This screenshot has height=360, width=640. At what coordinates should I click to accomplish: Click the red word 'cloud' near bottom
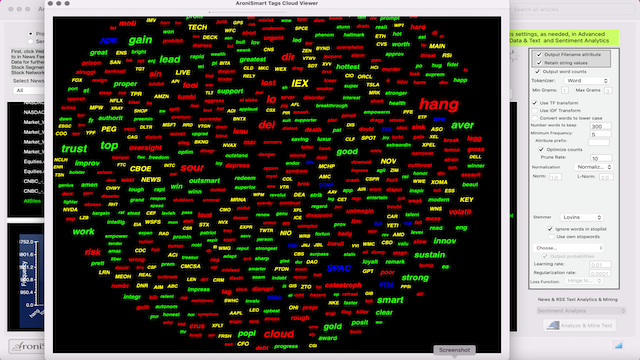pyautogui.click(x=279, y=334)
